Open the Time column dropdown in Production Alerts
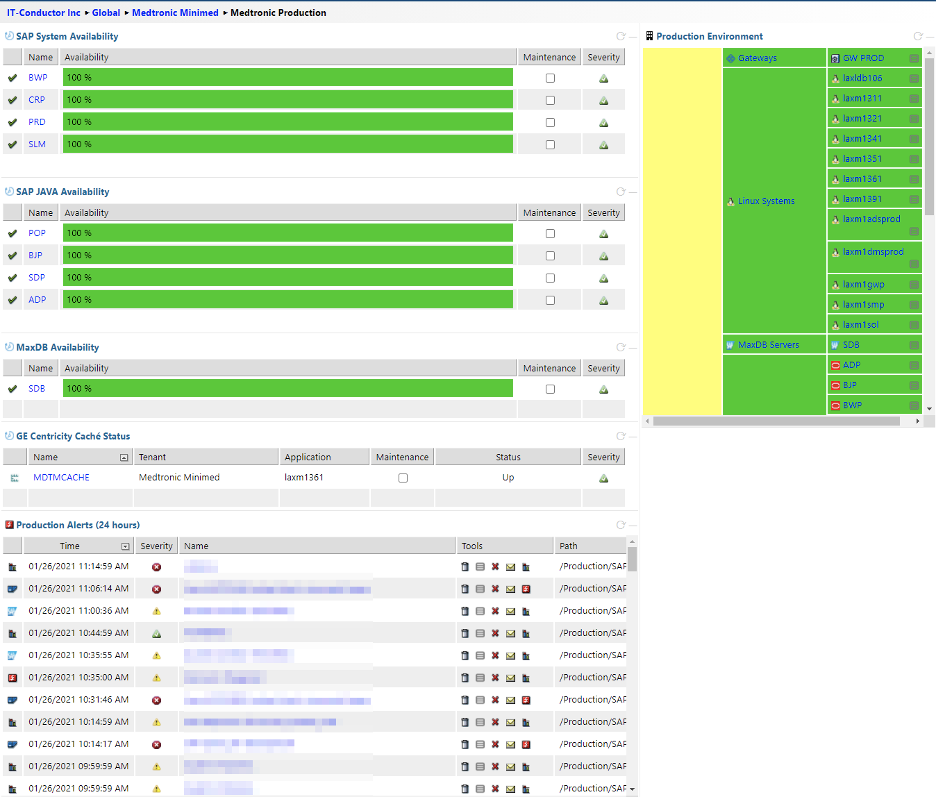The width and height of the screenshot is (936, 798). click(x=125, y=547)
